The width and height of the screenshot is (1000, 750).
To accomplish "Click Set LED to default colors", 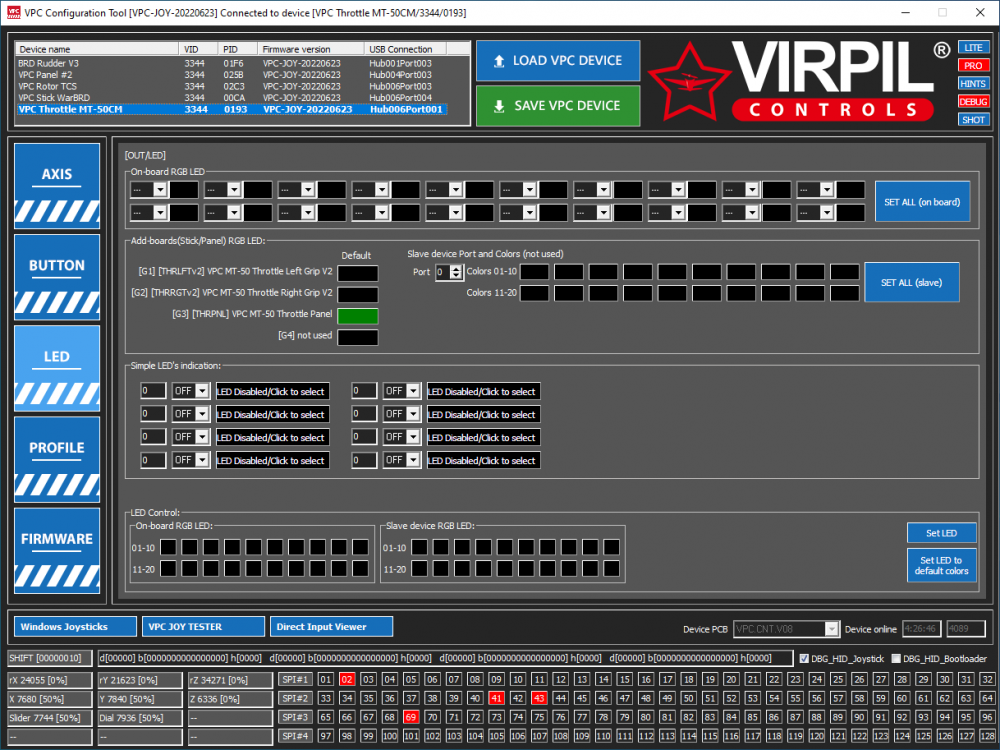I will click(x=941, y=565).
